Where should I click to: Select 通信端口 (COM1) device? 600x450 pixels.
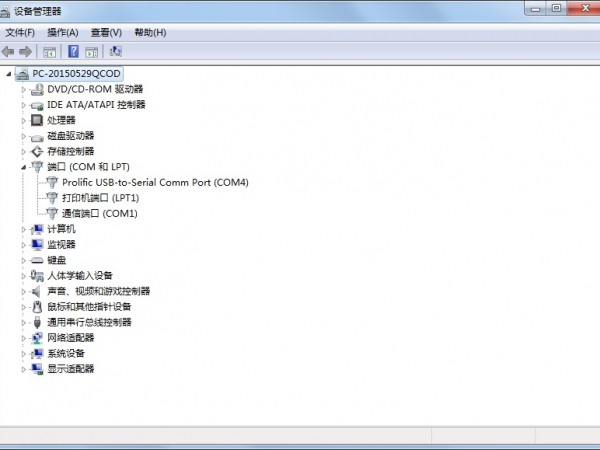click(x=99, y=213)
